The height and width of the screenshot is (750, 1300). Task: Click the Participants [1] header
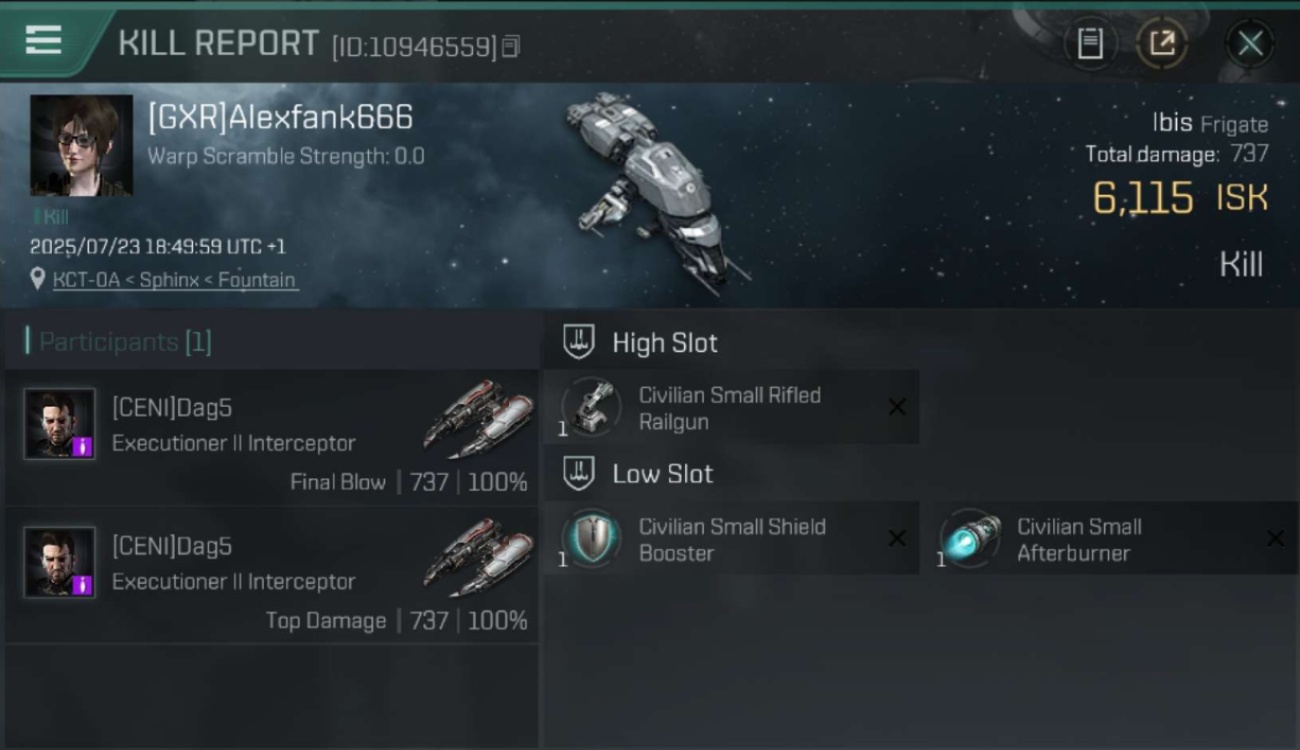[125, 342]
